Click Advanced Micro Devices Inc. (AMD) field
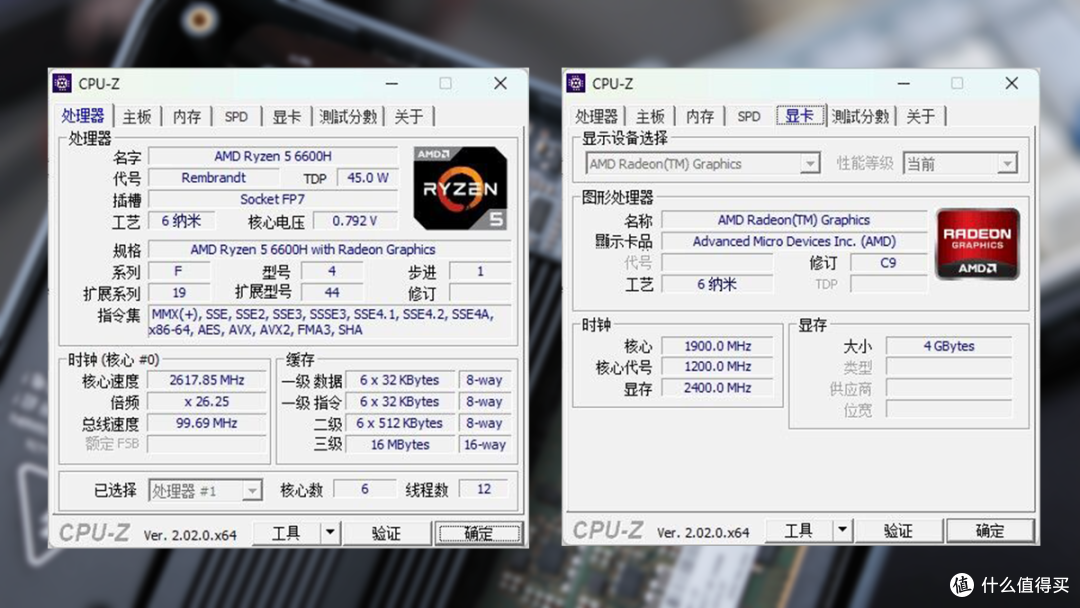The width and height of the screenshot is (1080, 608). pyautogui.click(x=794, y=241)
